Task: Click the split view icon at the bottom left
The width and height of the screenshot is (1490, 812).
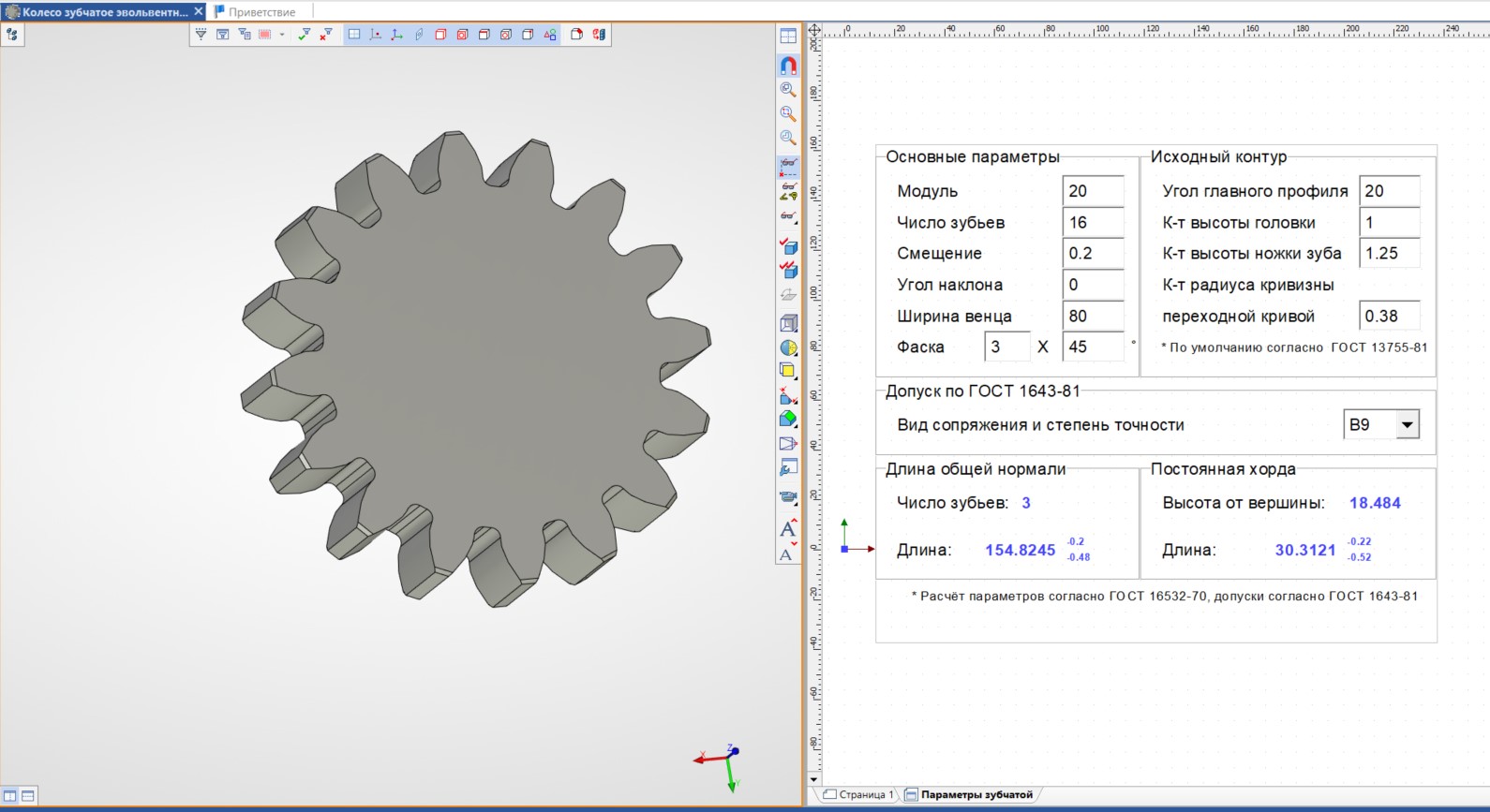Action: [x=10, y=796]
